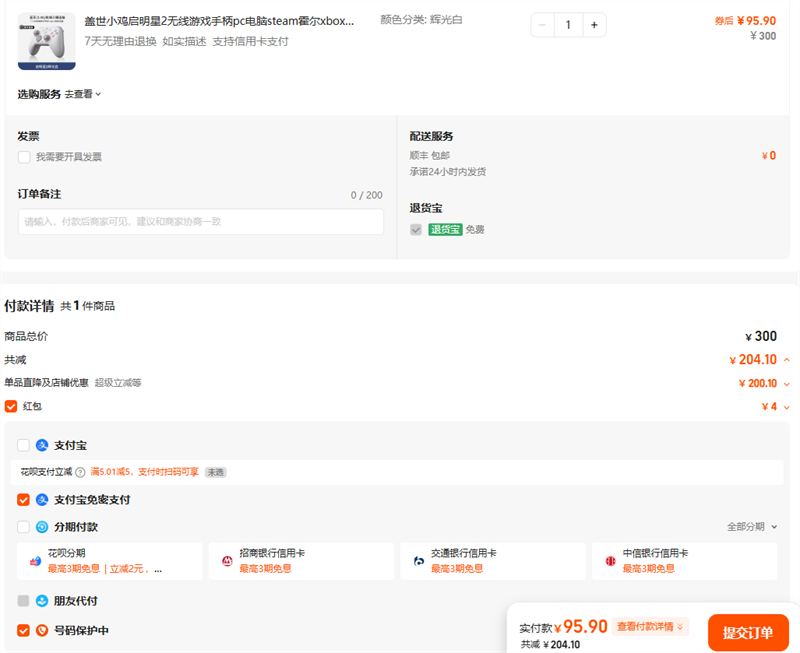Image resolution: width=800 pixels, height=653 pixels.
Task: Select the 分期付款 payment option
Action: [24, 527]
